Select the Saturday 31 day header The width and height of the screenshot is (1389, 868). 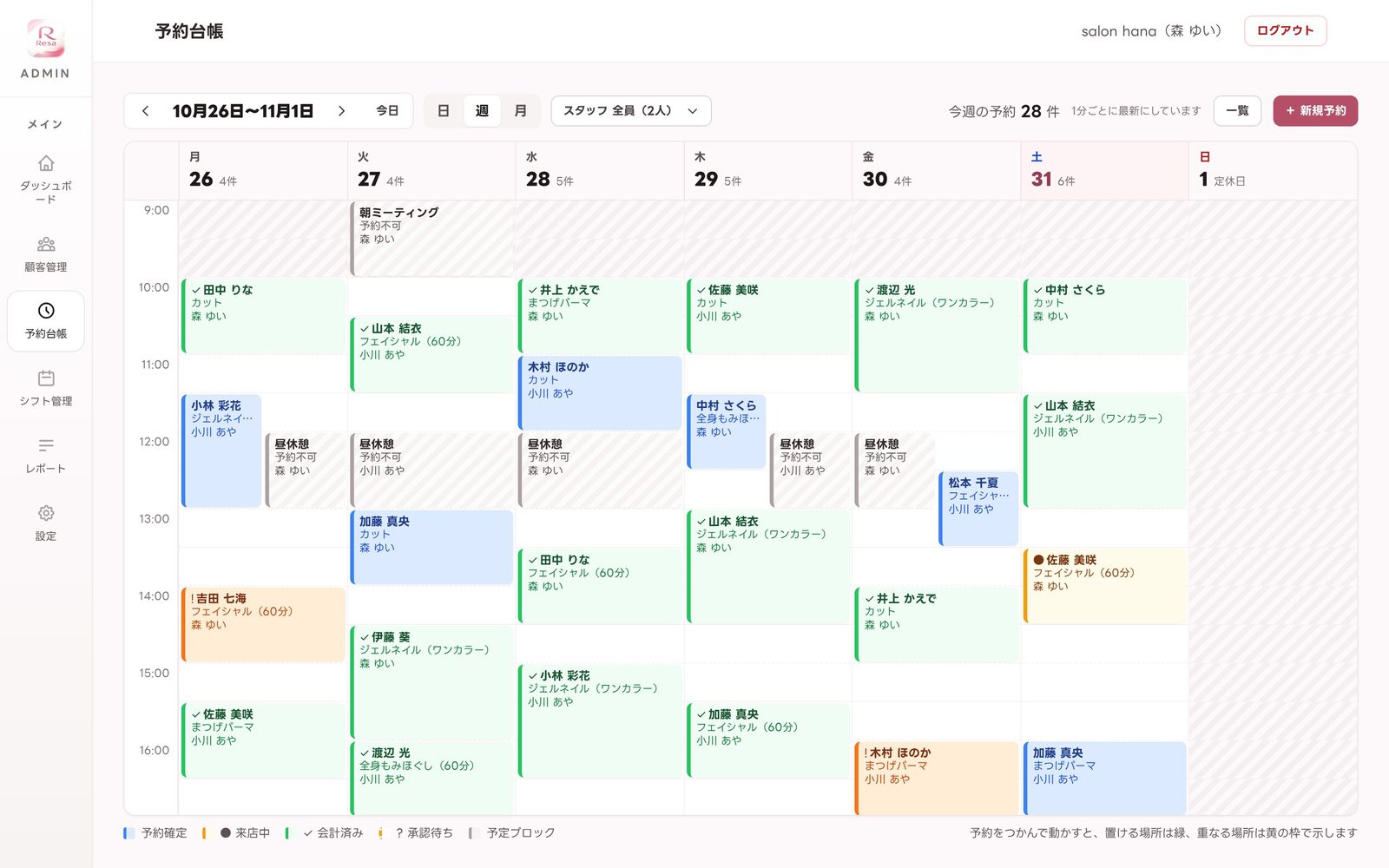pyautogui.click(x=1105, y=171)
